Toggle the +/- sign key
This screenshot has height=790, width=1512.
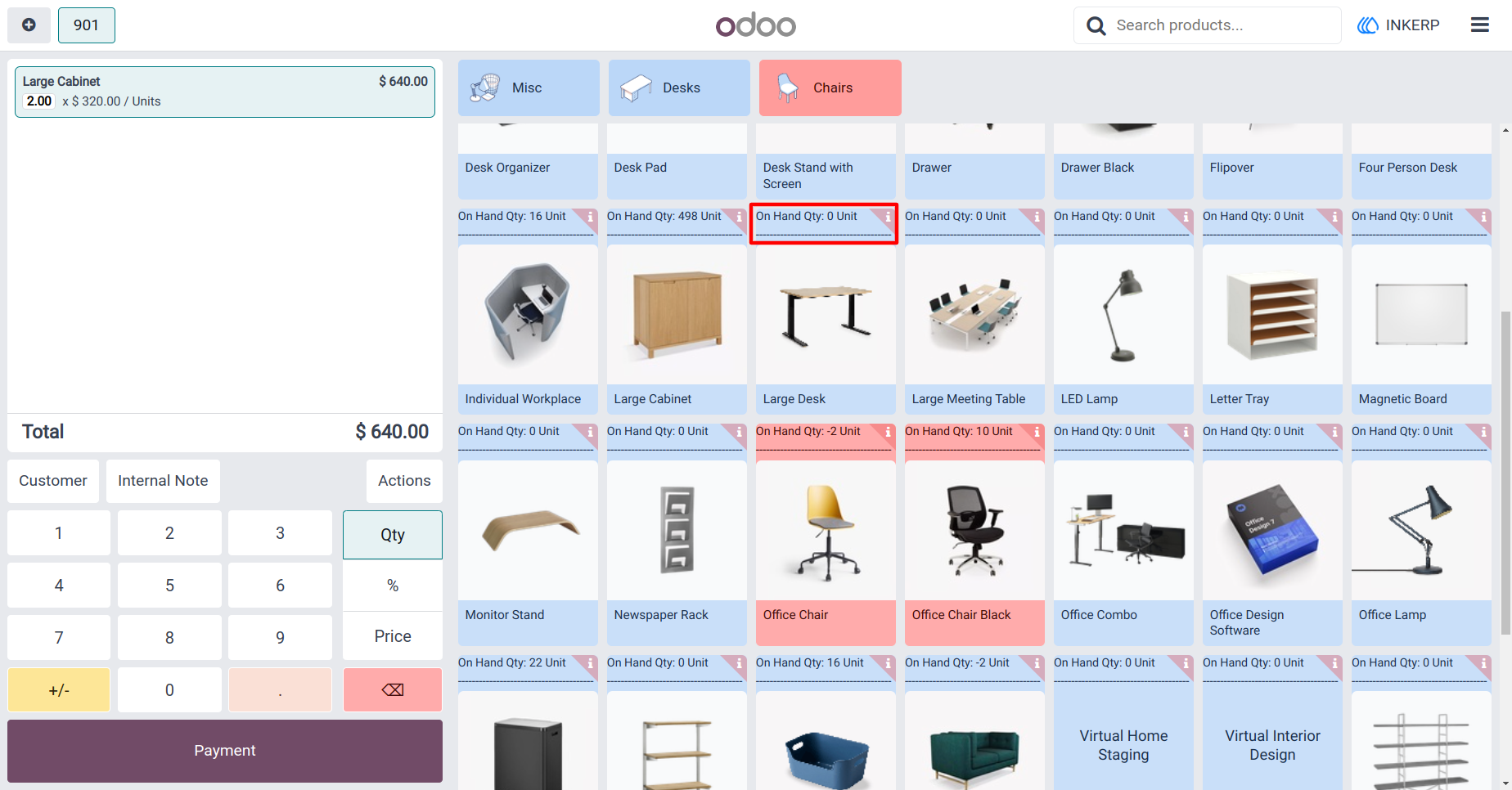coord(59,689)
